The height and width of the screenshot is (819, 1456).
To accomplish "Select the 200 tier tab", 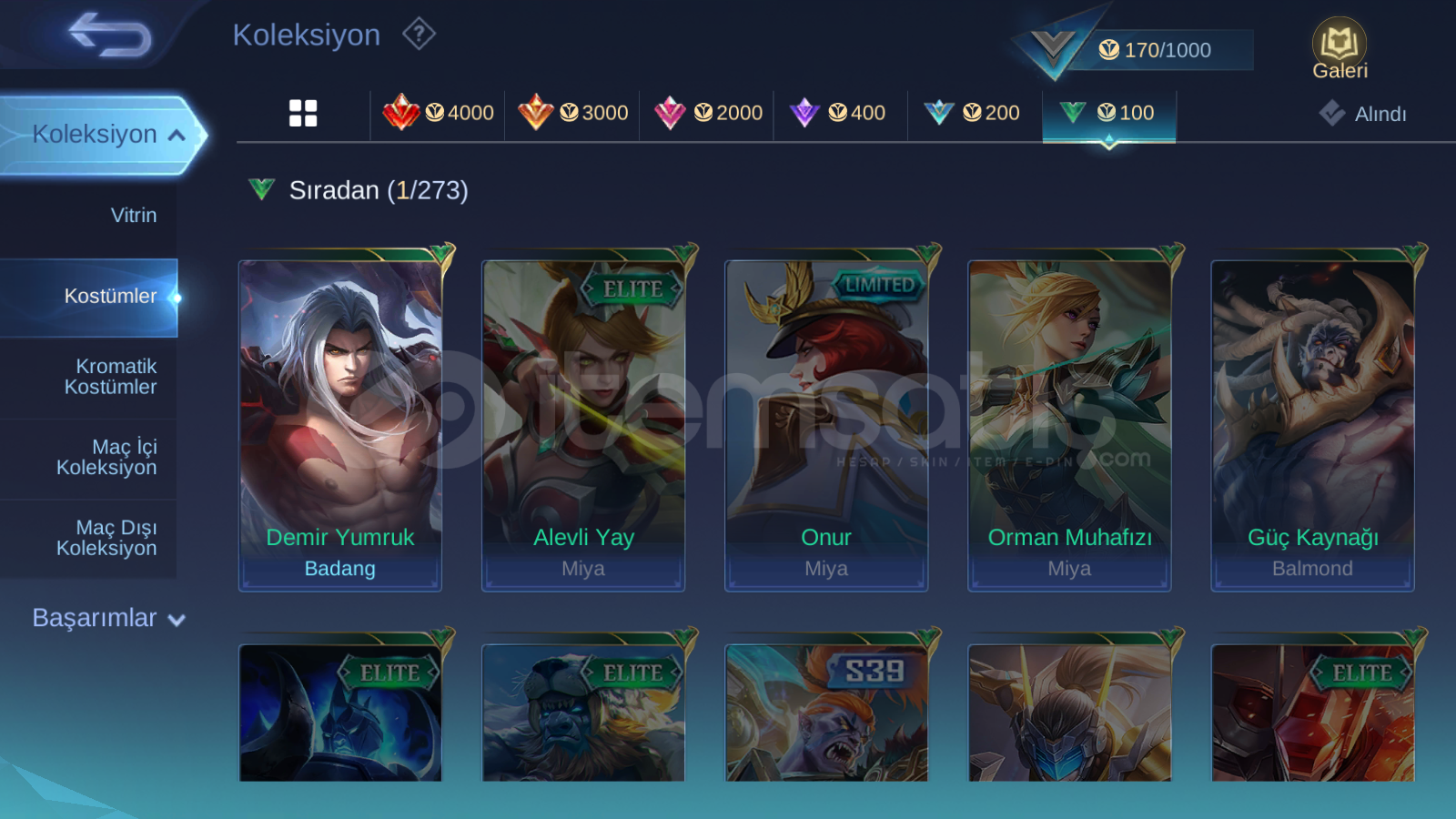I will (x=972, y=113).
